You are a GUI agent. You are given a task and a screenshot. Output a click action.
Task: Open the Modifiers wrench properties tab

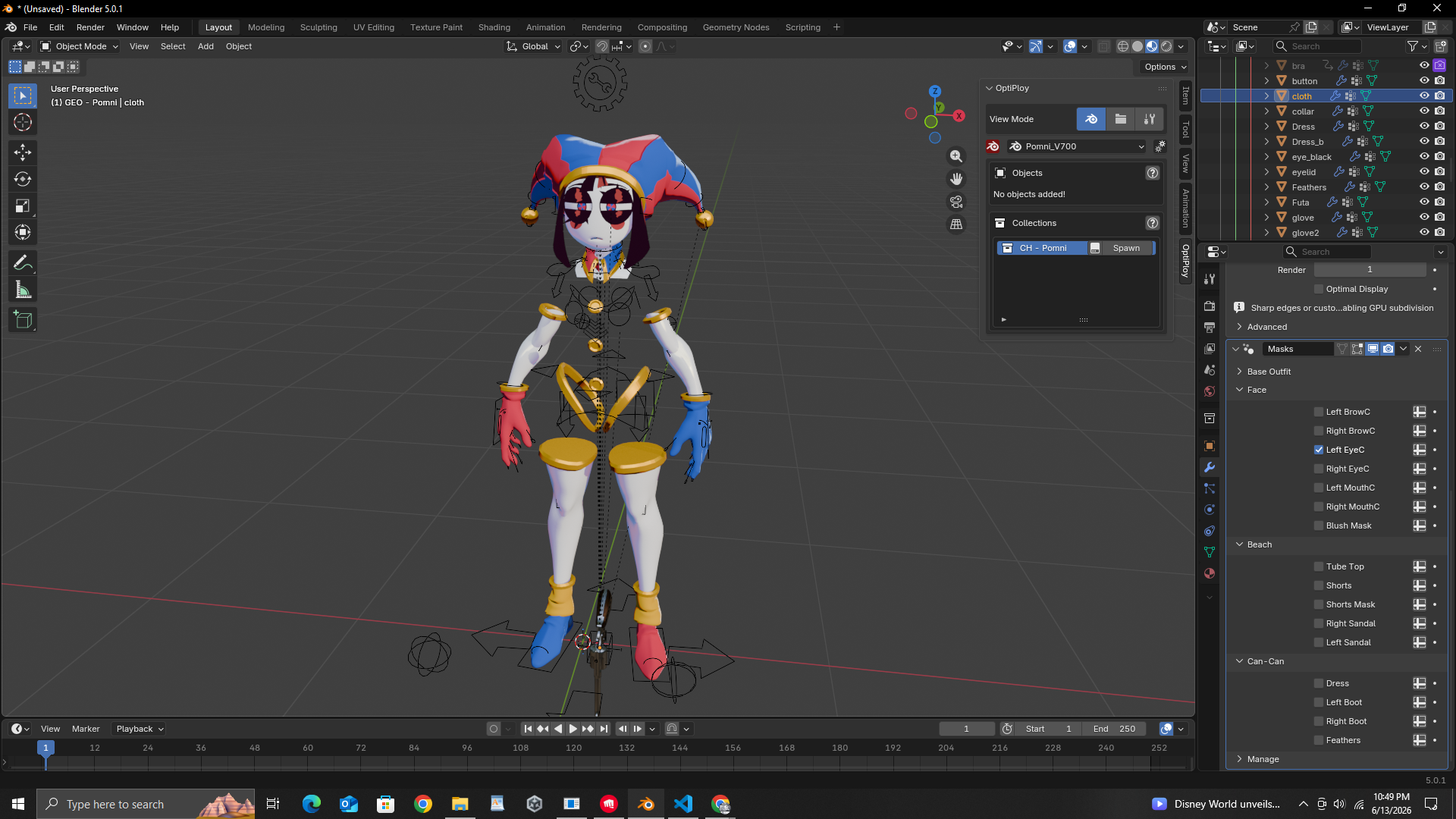(1210, 467)
